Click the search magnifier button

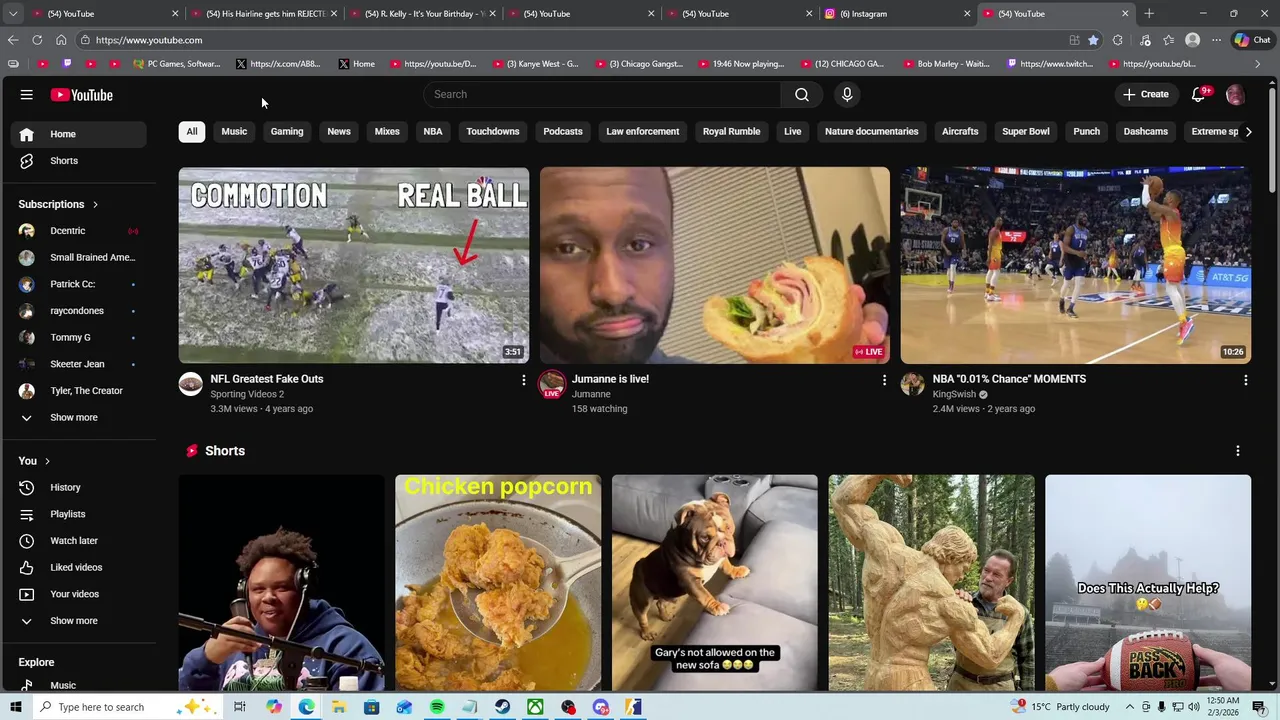pos(802,94)
